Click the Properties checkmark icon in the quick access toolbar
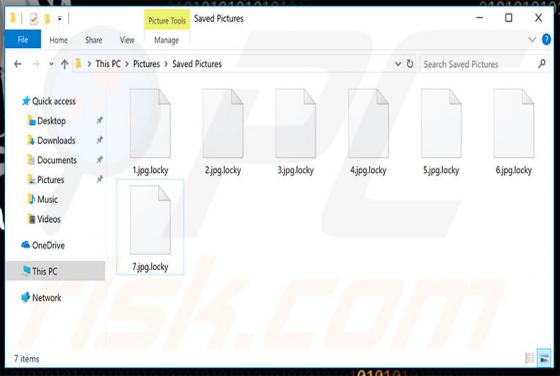Viewport: 560px width, 376px height. (x=34, y=18)
